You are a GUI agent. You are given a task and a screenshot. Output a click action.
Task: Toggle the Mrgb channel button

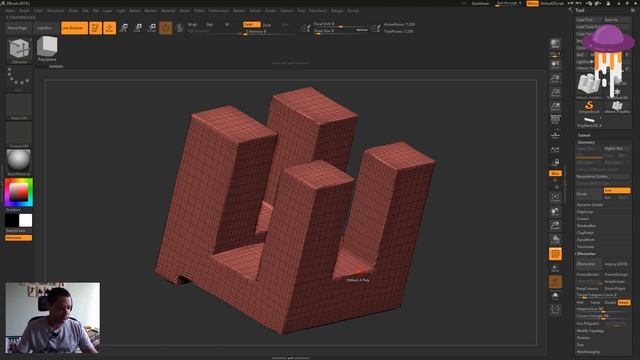(x=192, y=24)
